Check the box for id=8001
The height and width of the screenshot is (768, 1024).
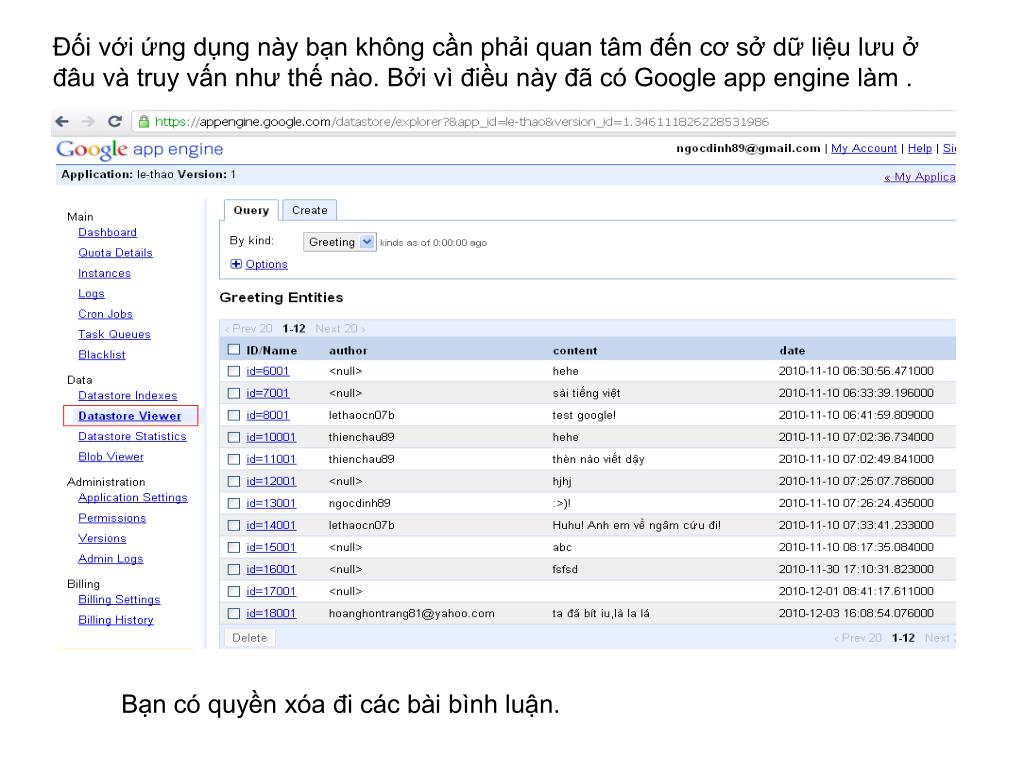pos(234,415)
